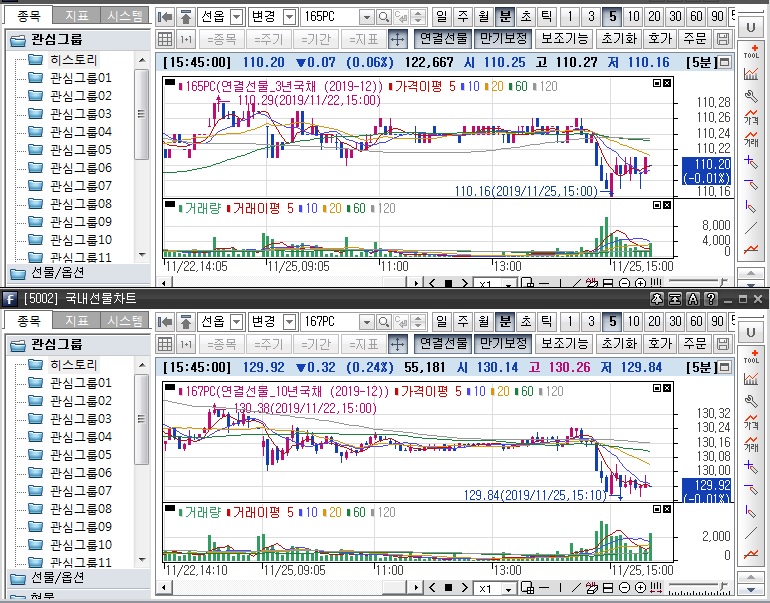Select the crosshair cursor tool in upper chart
This screenshot has width=770, height=603.
(x=396, y=39)
